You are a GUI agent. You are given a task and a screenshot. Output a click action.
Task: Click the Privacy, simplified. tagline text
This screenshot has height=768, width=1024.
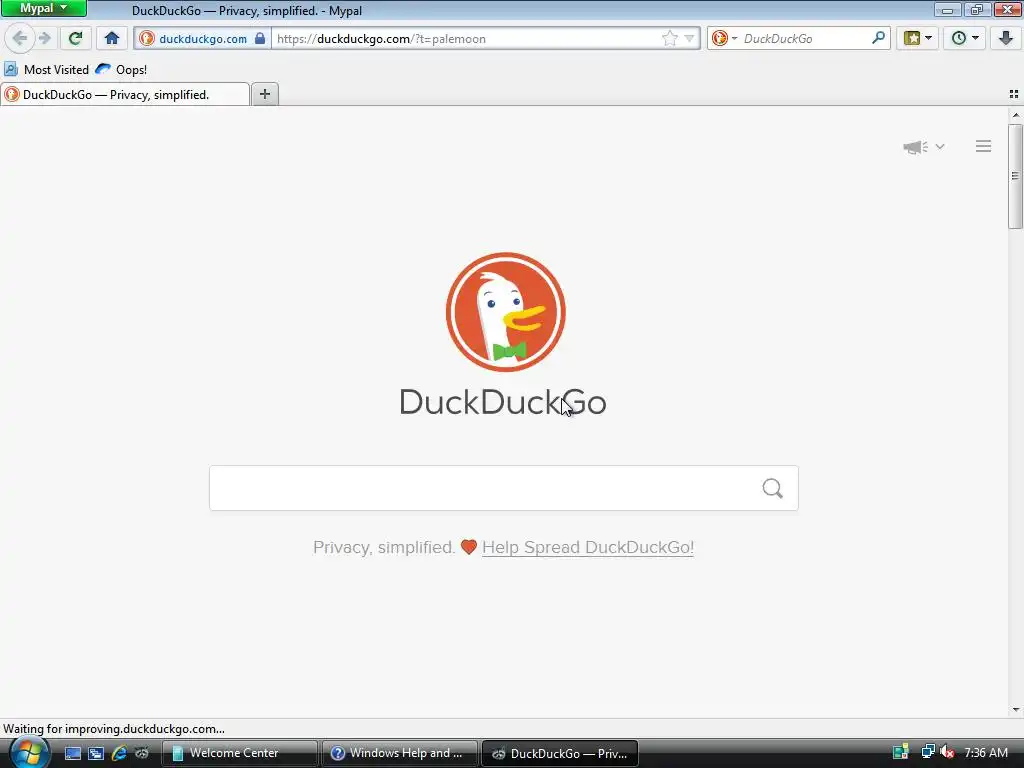(384, 547)
